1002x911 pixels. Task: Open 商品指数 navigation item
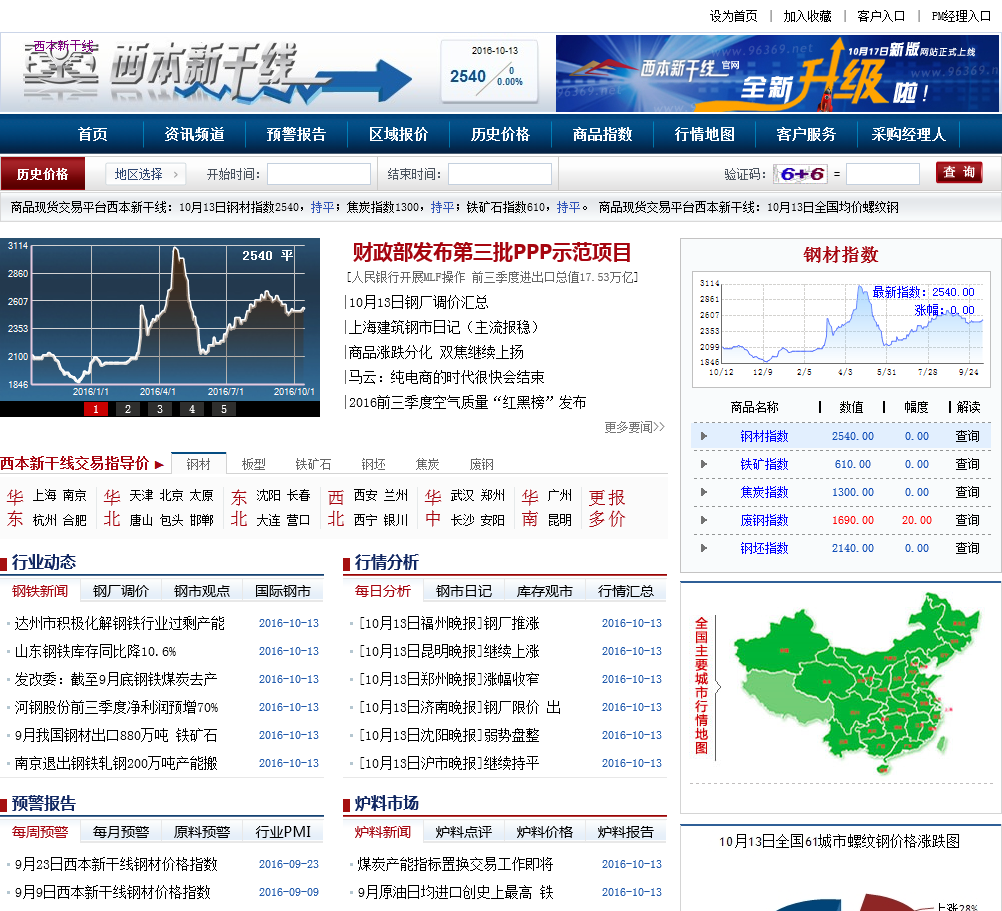[602, 134]
